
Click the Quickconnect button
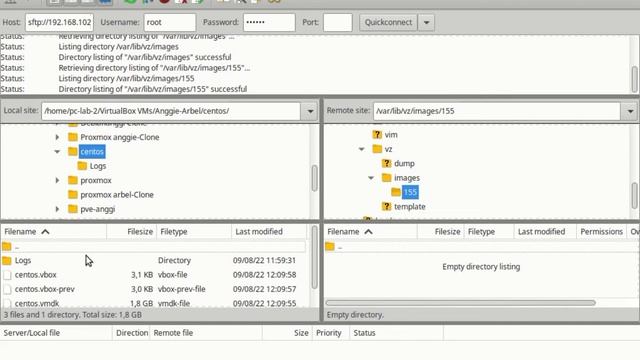coord(388,22)
